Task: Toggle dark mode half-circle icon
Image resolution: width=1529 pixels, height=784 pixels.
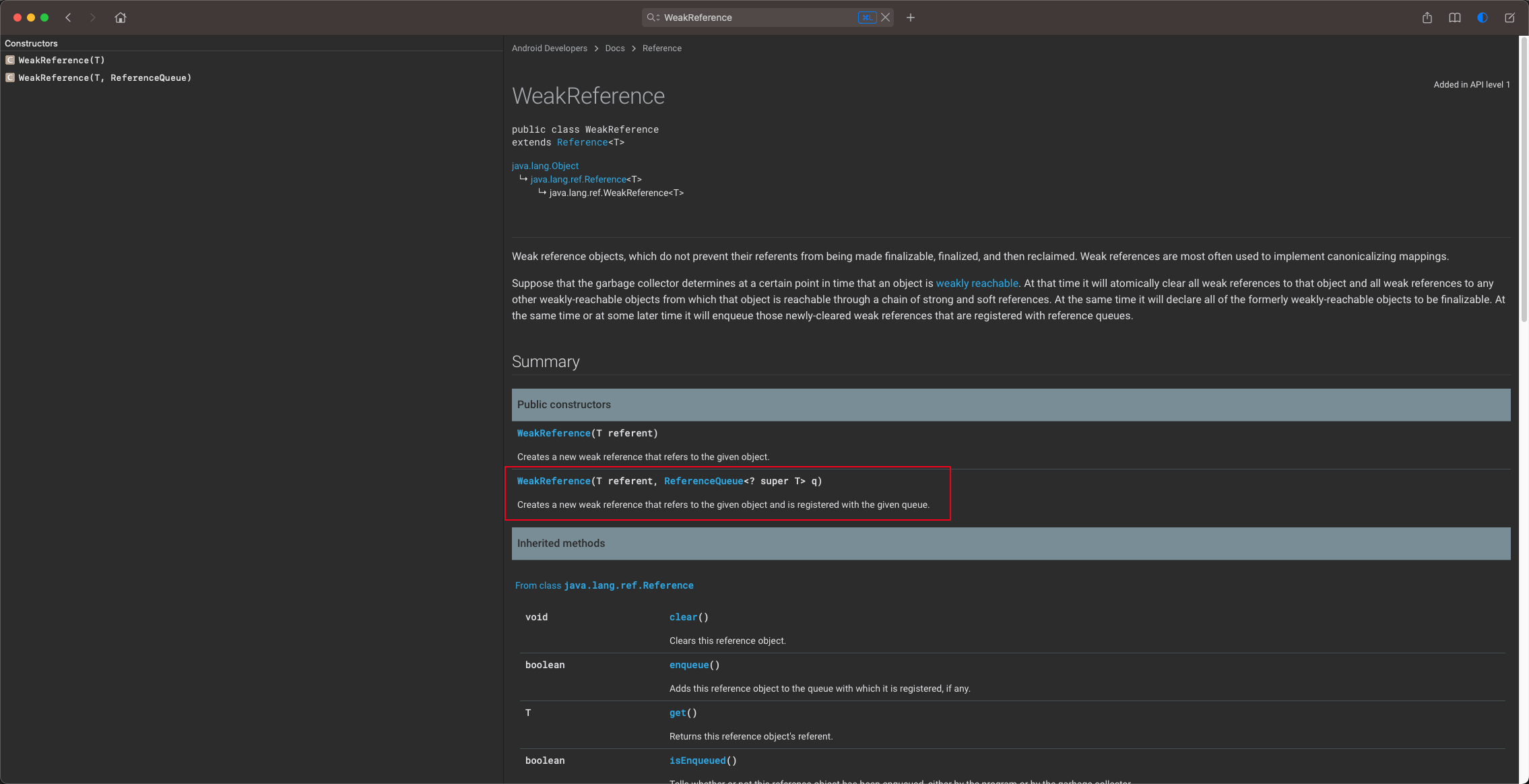Action: (1483, 18)
